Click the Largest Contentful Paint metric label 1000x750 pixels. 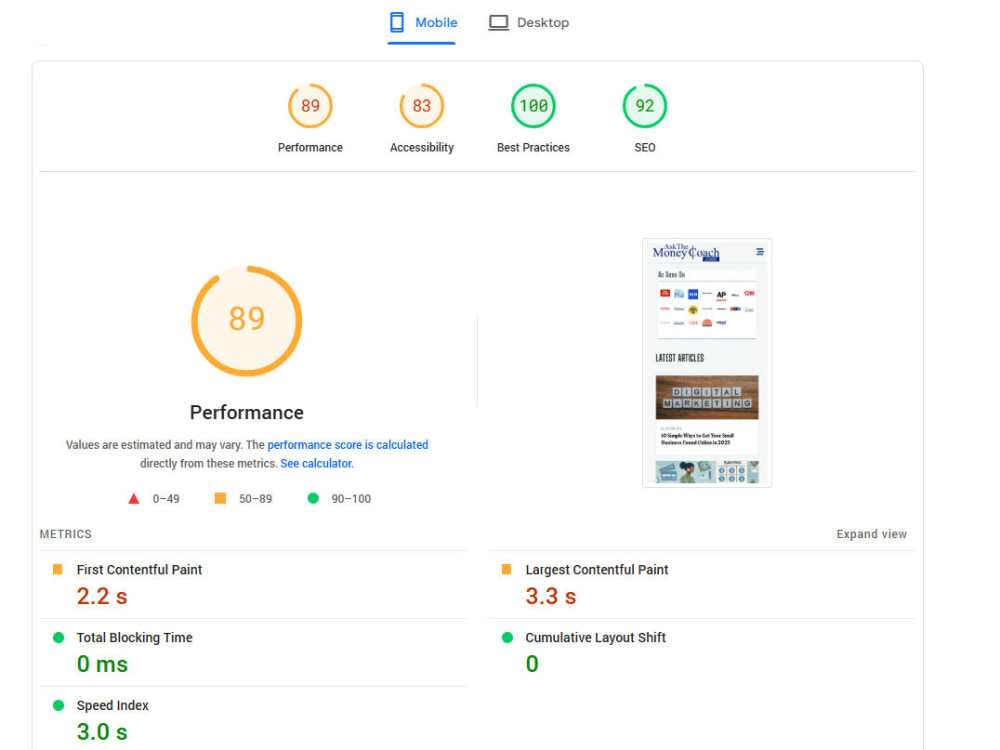click(x=596, y=570)
